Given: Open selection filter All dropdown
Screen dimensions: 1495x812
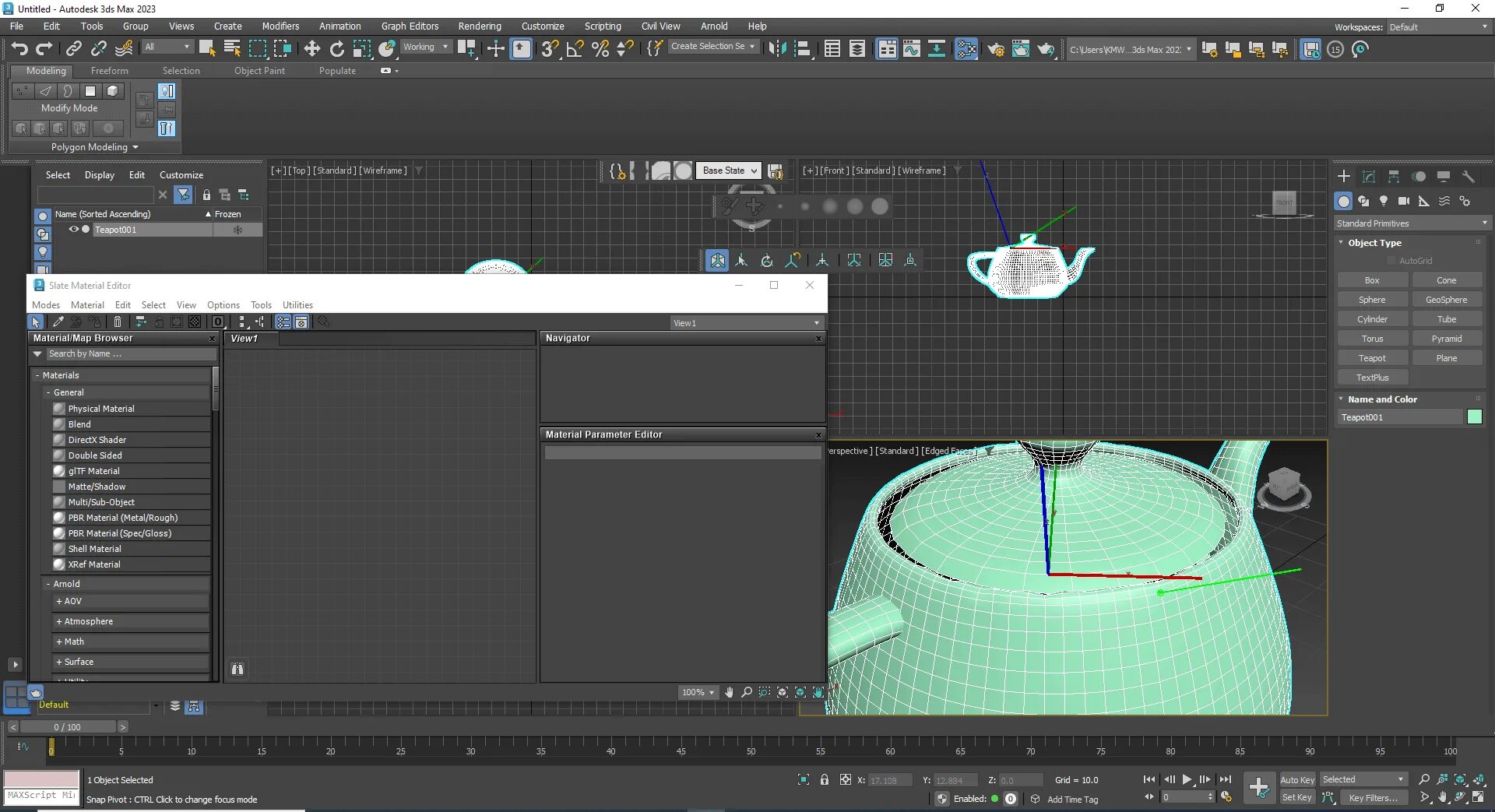Looking at the screenshot, I should (167, 47).
